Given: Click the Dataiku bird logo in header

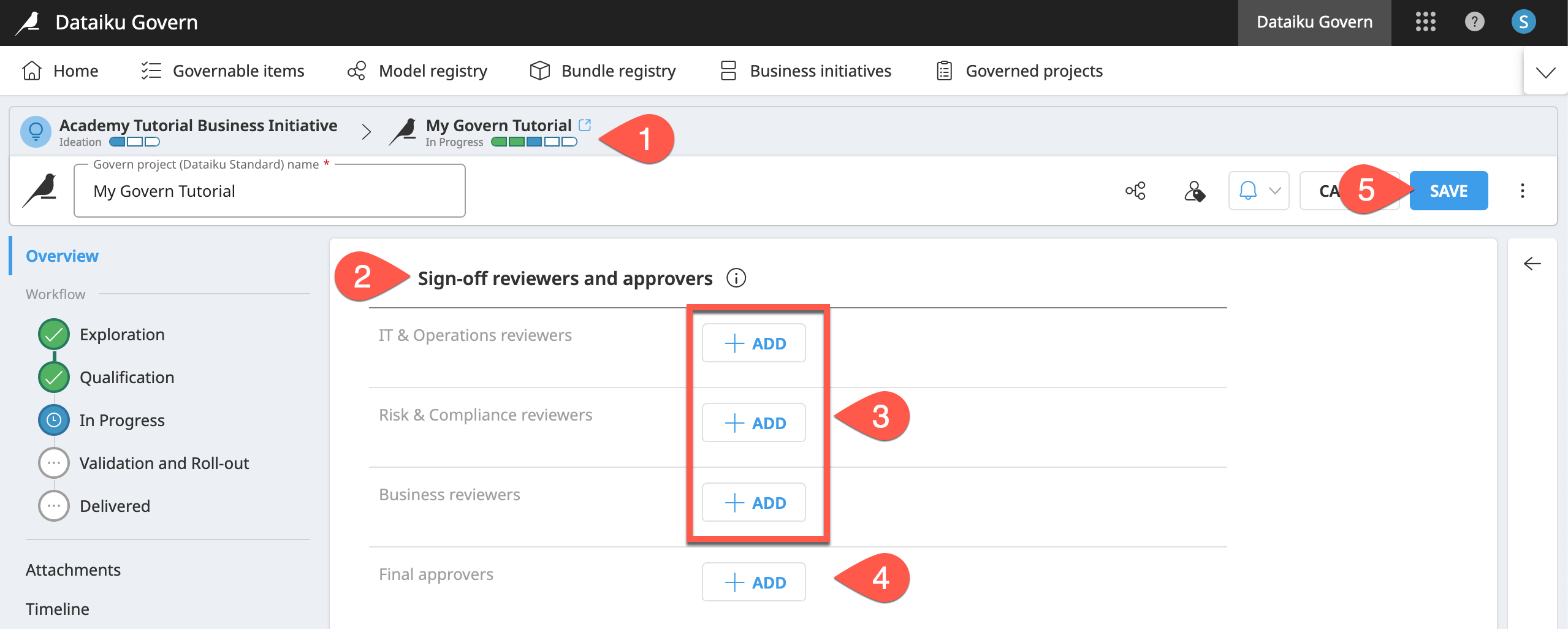Looking at the screenshot, I should (28, 23).
